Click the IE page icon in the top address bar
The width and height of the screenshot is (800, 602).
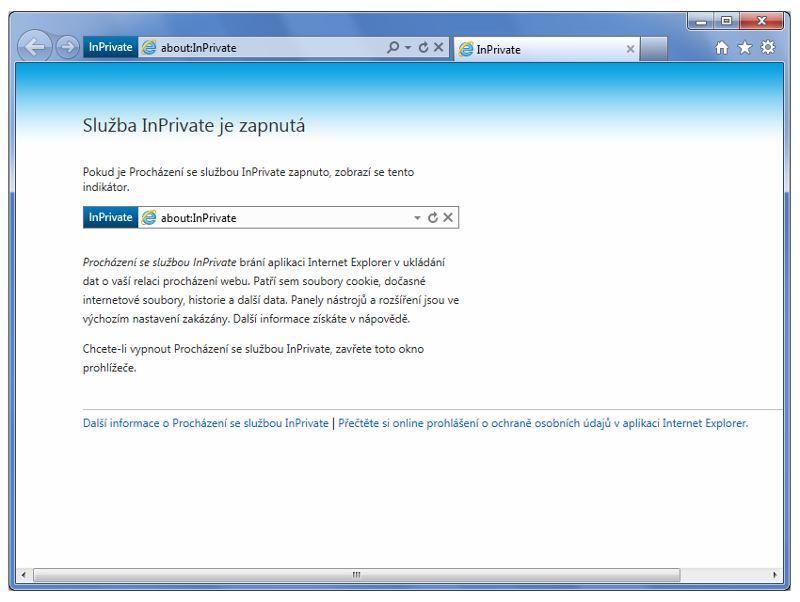(x=149, y=48)
